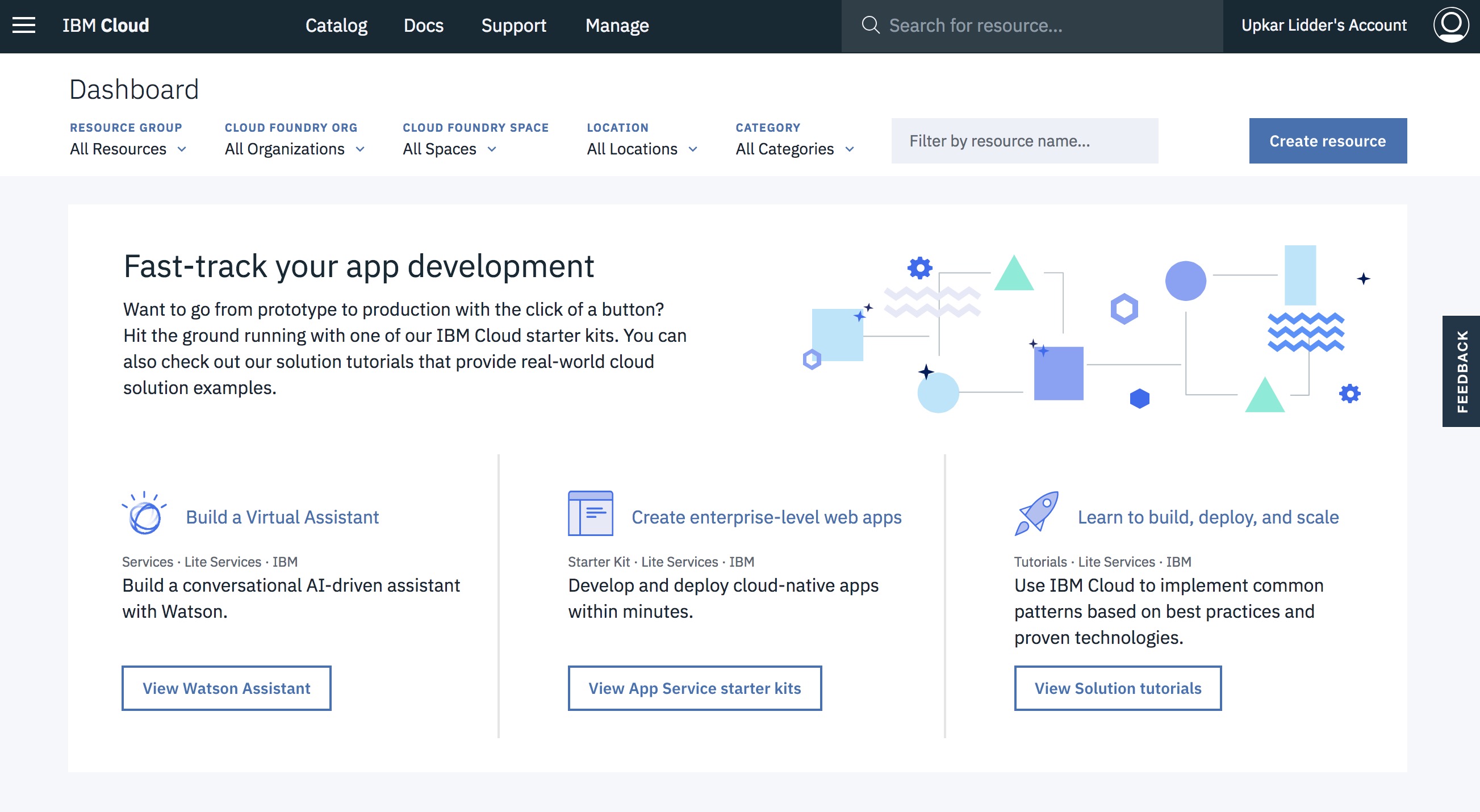Open the hamburger navigation menu

pyautogui.click(x=23, y=25)
